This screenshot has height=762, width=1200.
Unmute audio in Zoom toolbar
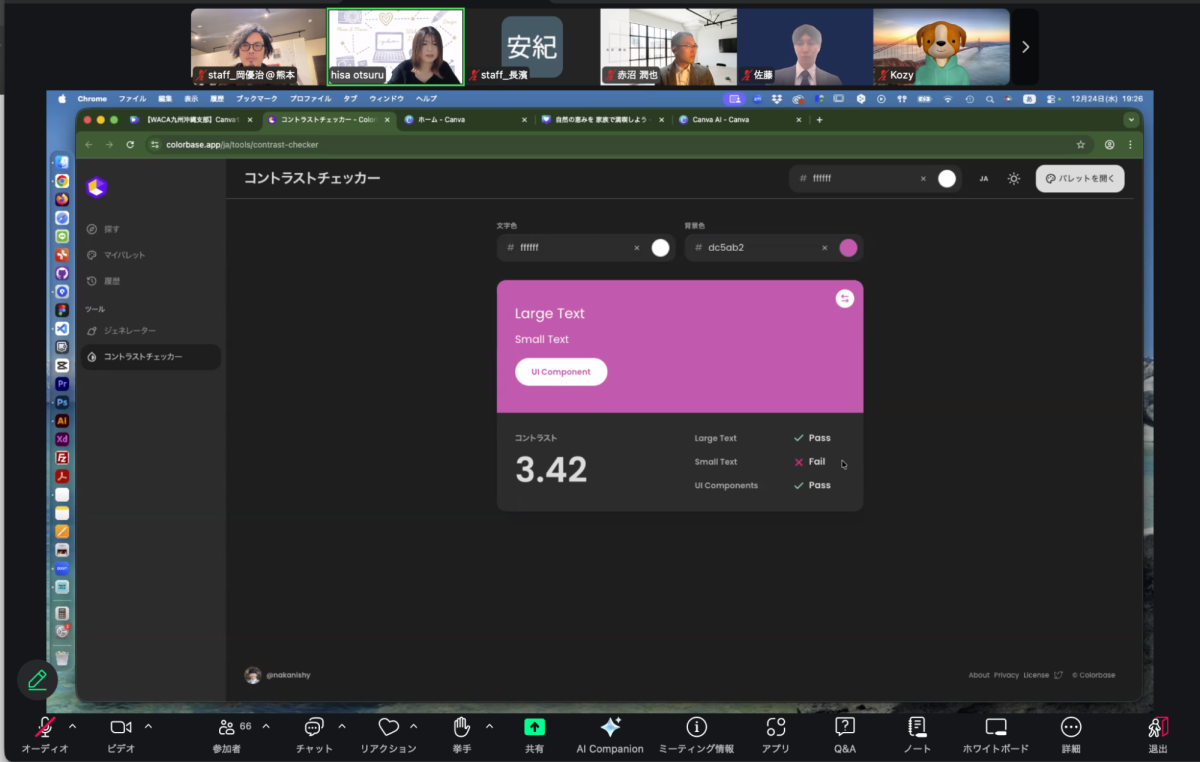tap(45, 727)
